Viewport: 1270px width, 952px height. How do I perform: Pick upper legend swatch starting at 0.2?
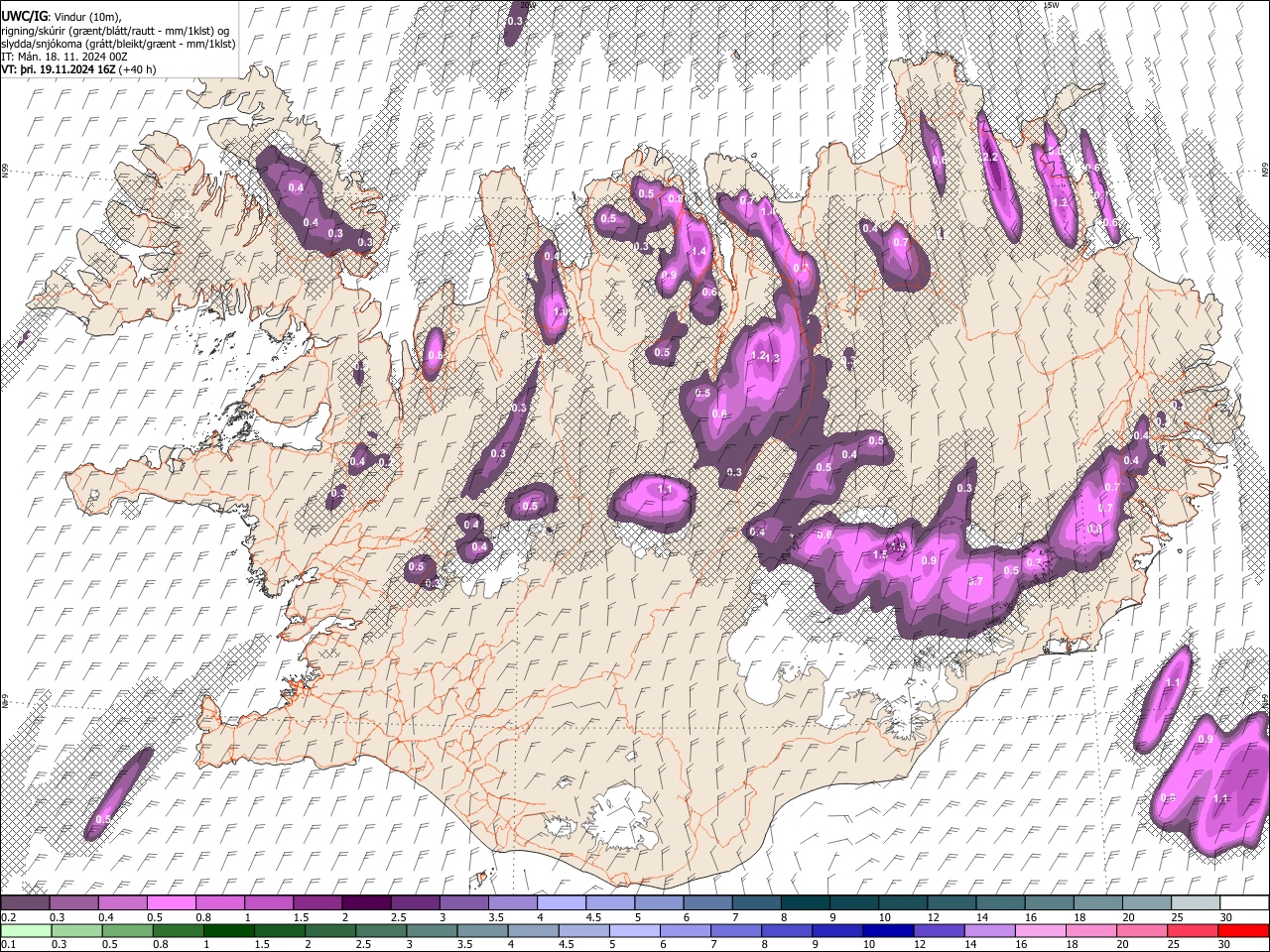point(25,903)
